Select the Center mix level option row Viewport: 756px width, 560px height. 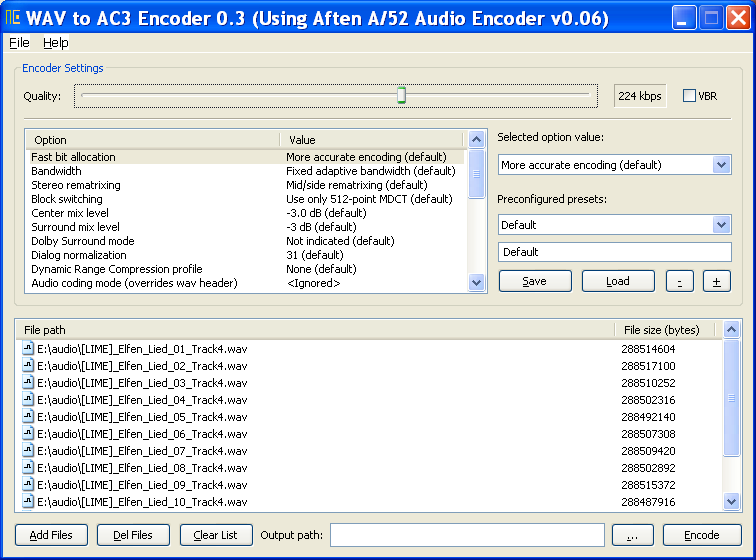pyautogui.click(x=245, y=213)
